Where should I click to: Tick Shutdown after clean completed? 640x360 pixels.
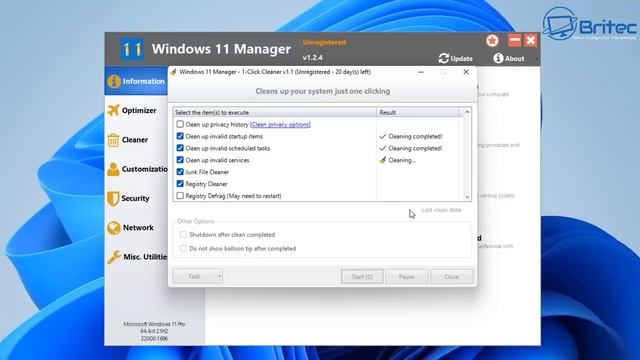coord(183,235)
